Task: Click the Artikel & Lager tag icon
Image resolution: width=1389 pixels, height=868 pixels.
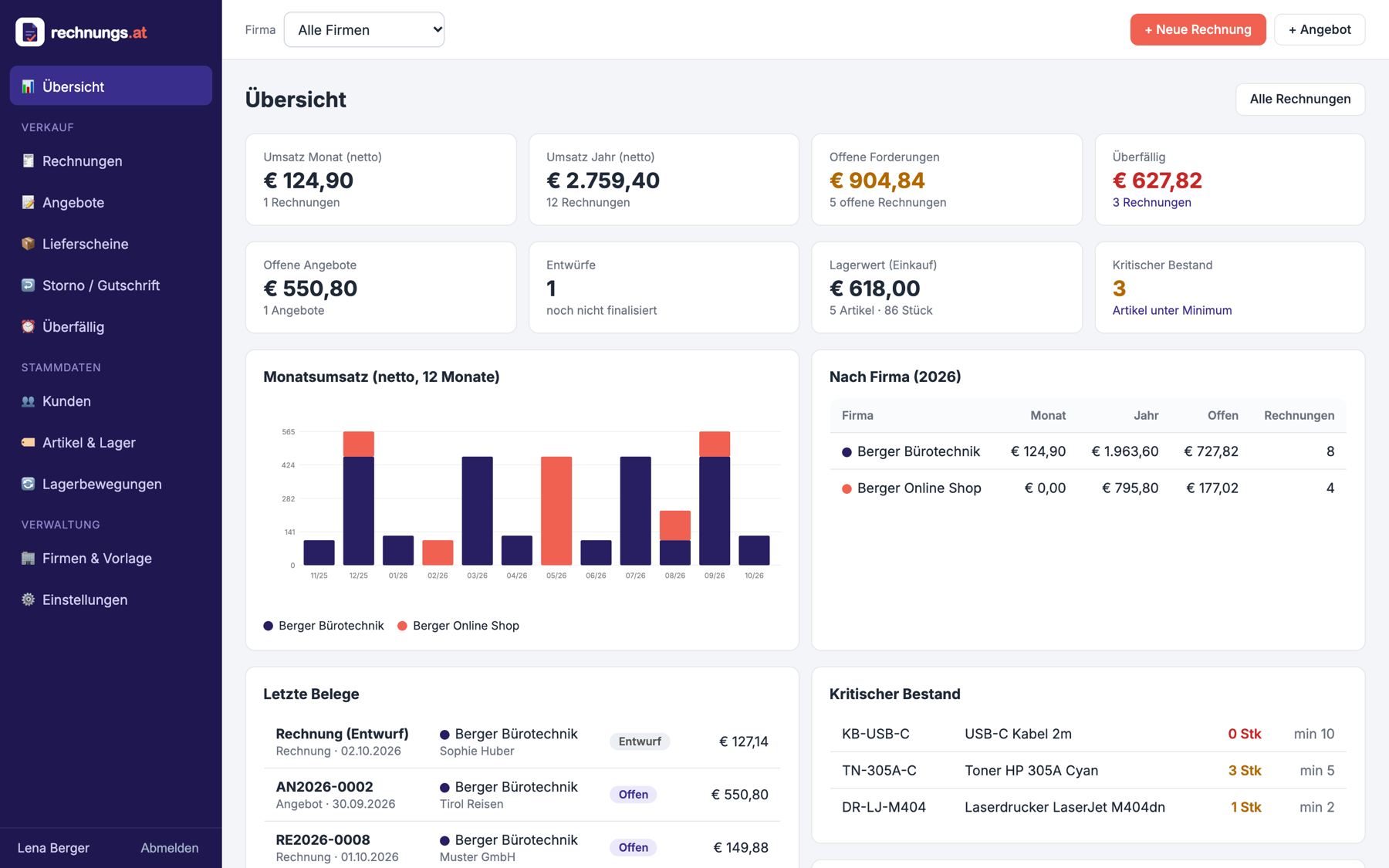Action: [28, 442]
